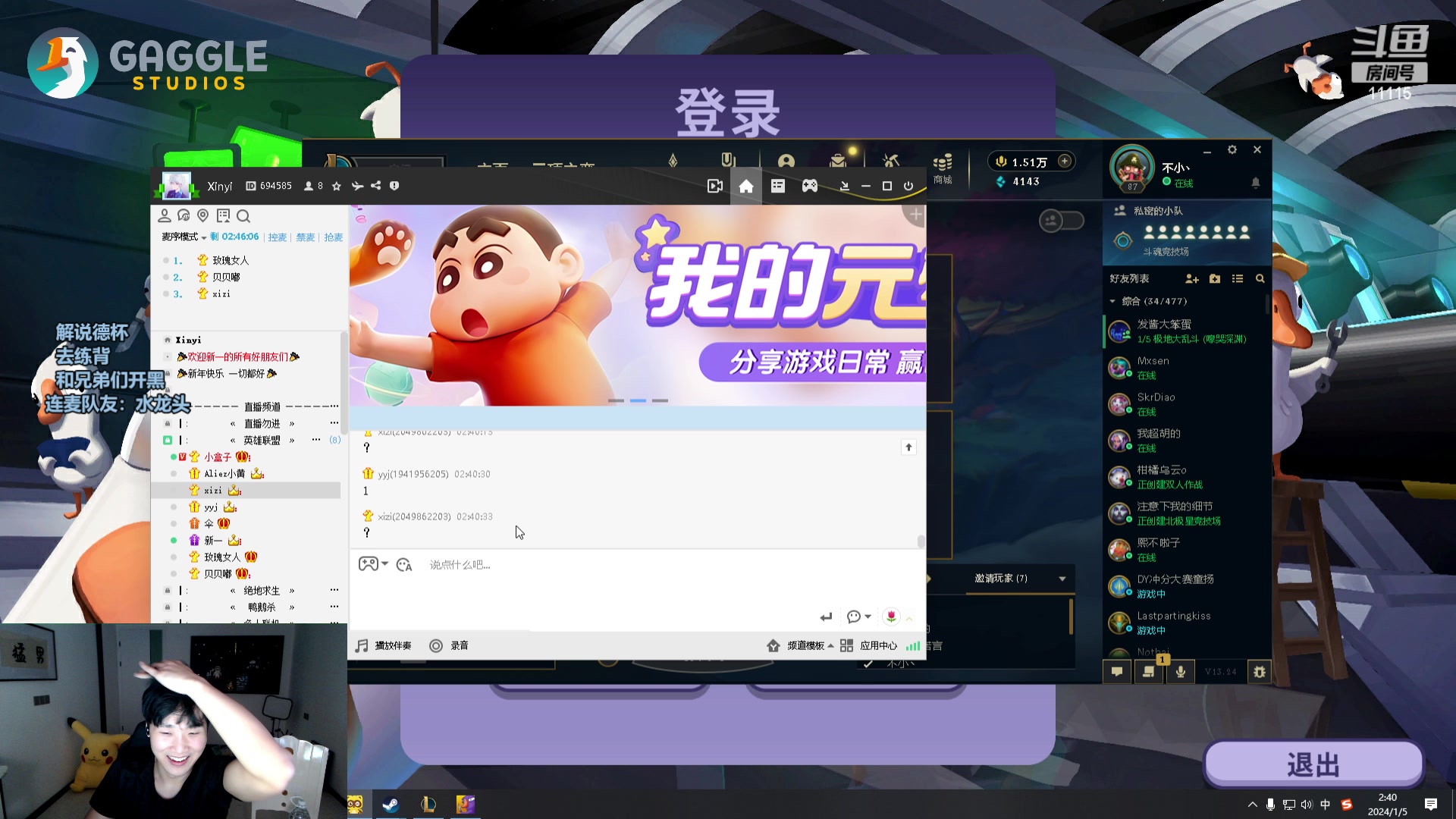Open League settings gear icon

point(1232,150)
